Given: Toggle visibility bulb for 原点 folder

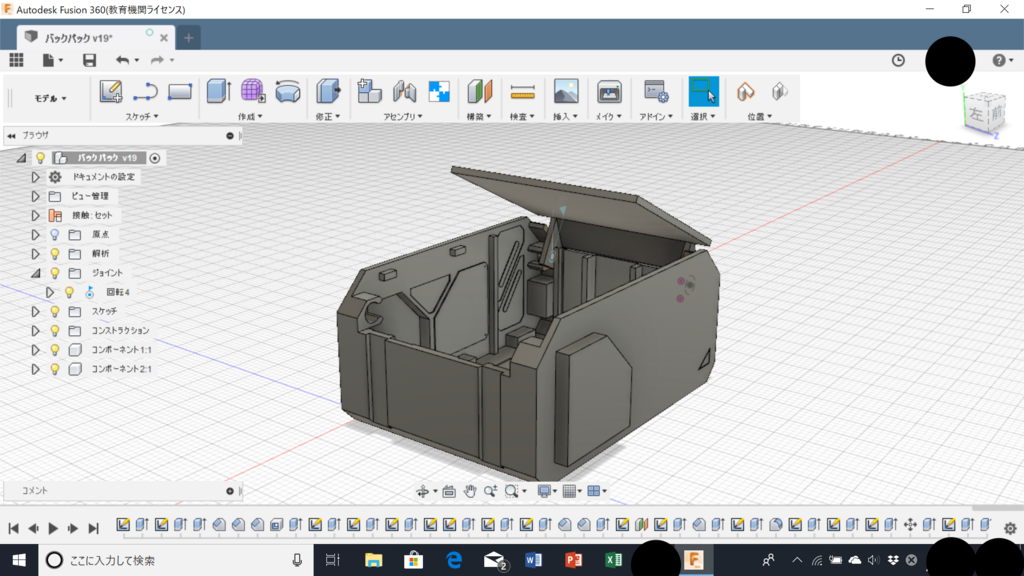Looking at the screenshot, I should (55, 234).
